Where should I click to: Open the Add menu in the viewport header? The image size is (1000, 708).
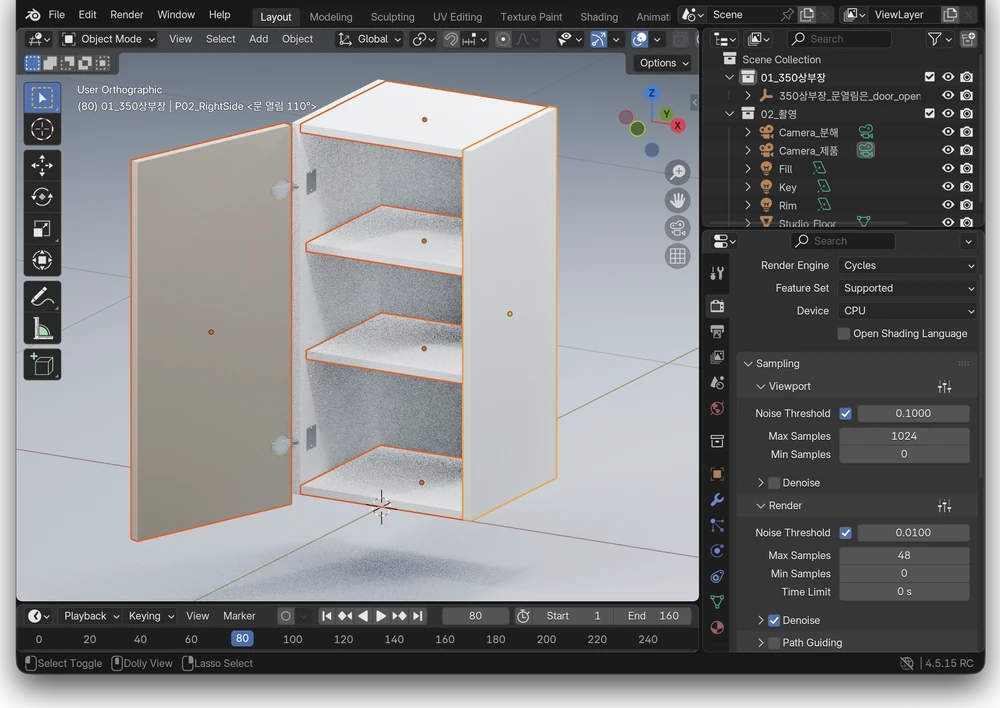(x=258, y=39)
